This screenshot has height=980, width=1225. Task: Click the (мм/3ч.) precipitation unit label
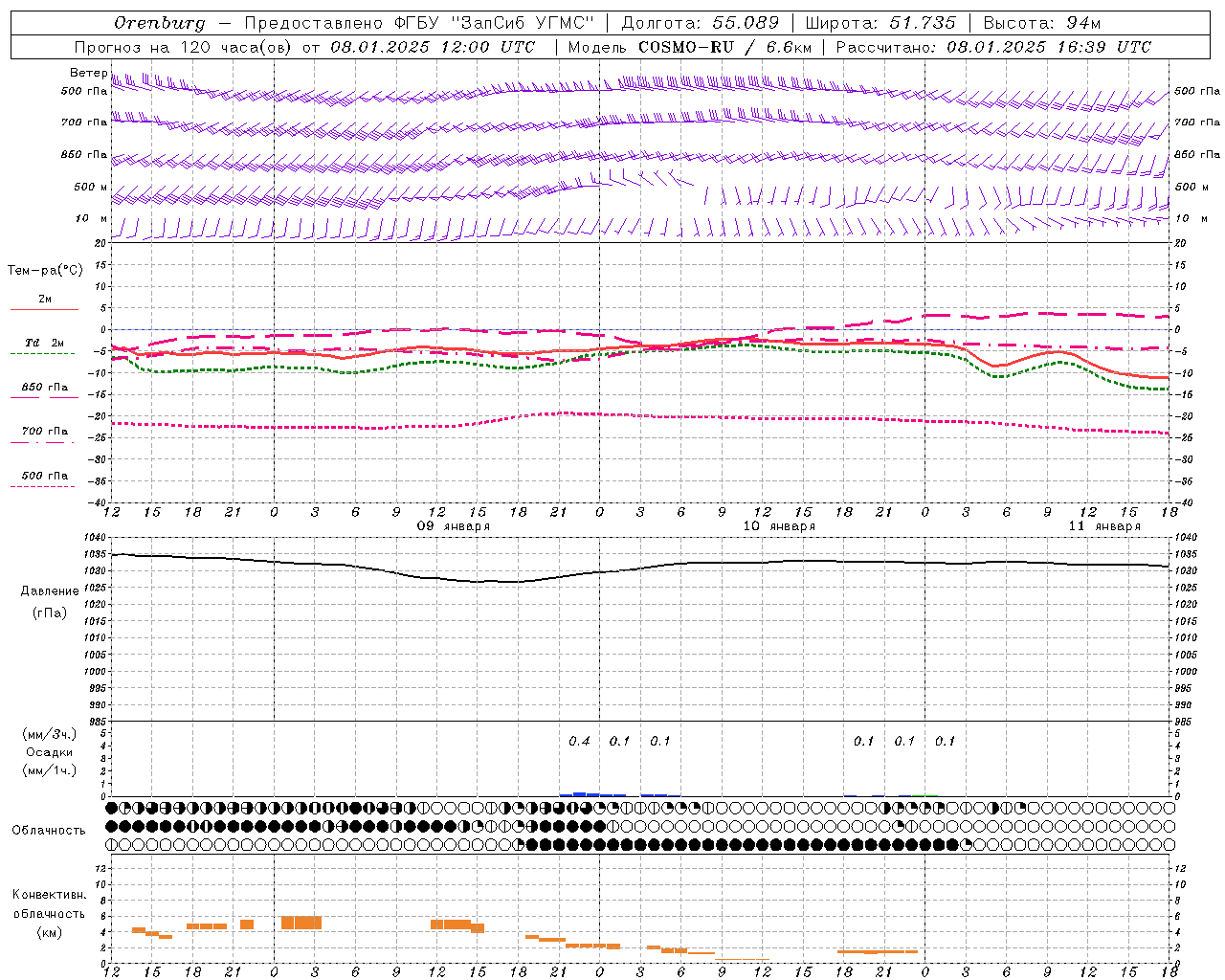(x=50, y=735)
